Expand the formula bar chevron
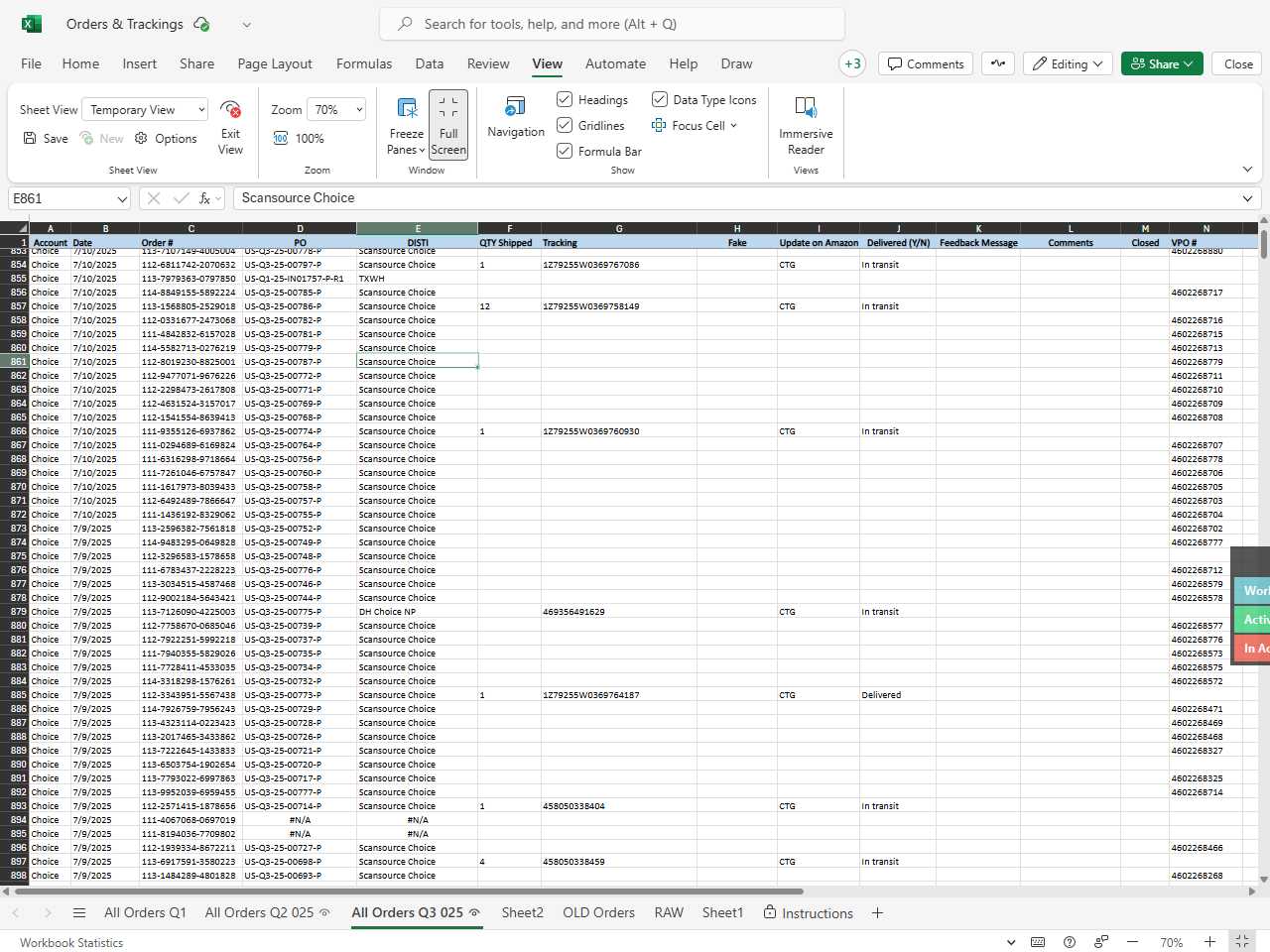This screenshot has height=952, width=1270. coord(1247,198)
